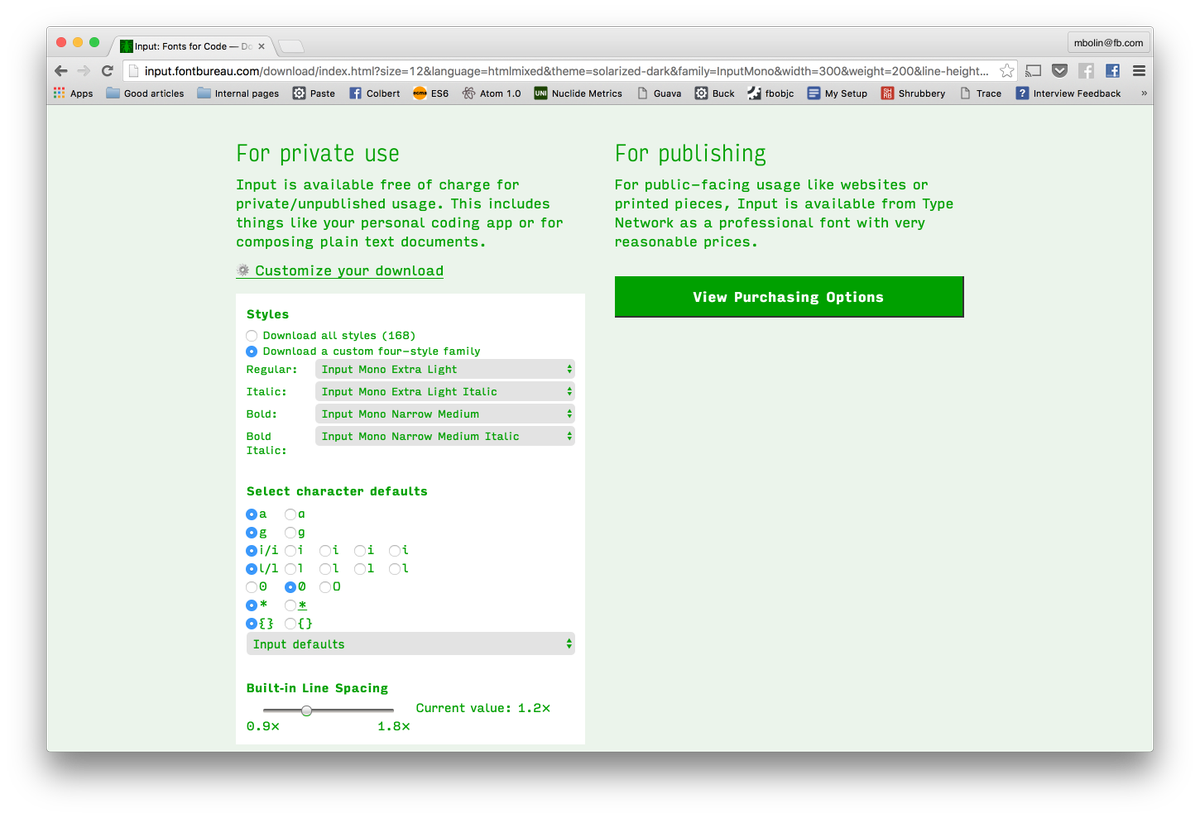Click the Built-in Line Spacing slider handle
Screen dimensions: 1200x818
(307, 710)
